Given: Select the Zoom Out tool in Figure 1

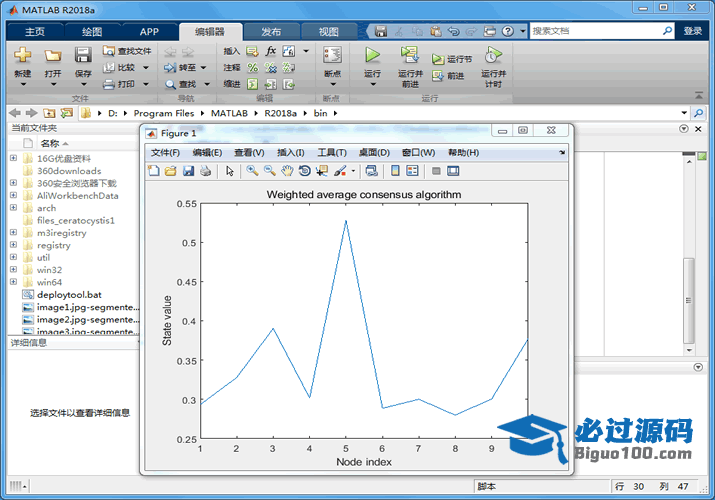Looking at the screenshot, I should (270, 171).
